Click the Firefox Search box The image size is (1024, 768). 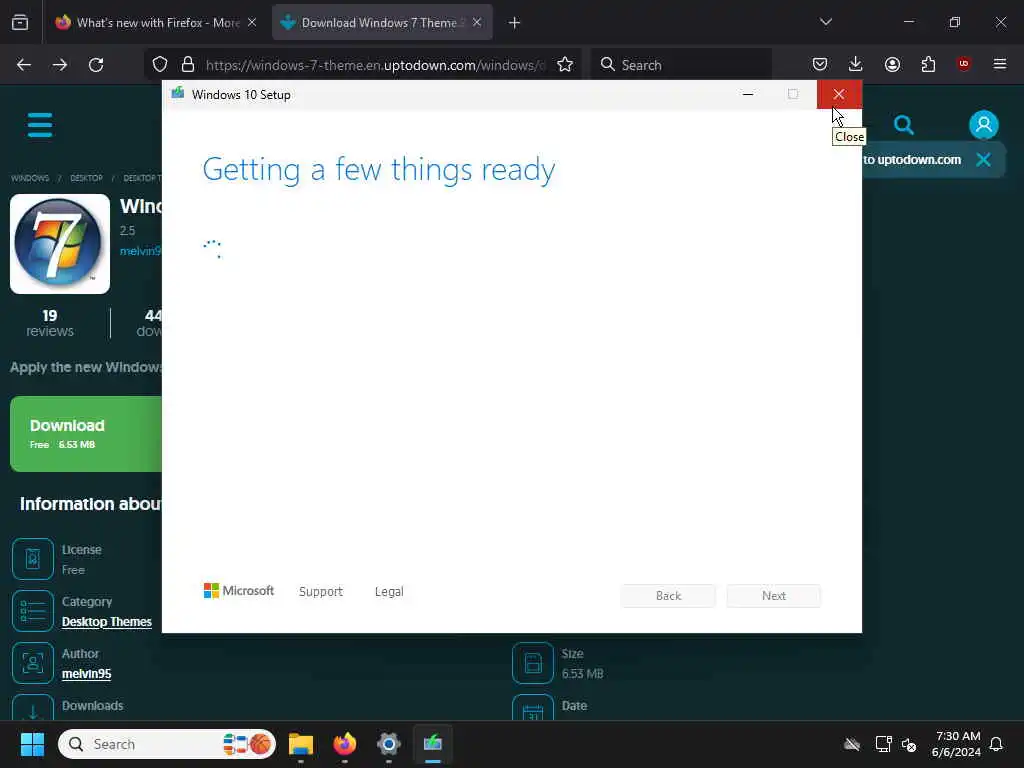[681, 65]
